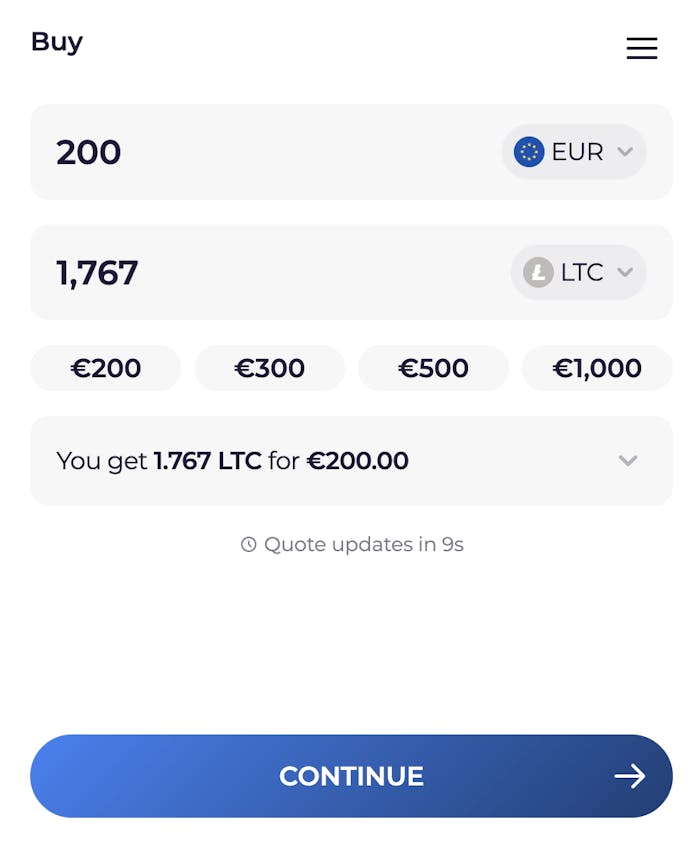The image size is (700, 841).
Task: Click the EU flag icon
Action: 528,152
